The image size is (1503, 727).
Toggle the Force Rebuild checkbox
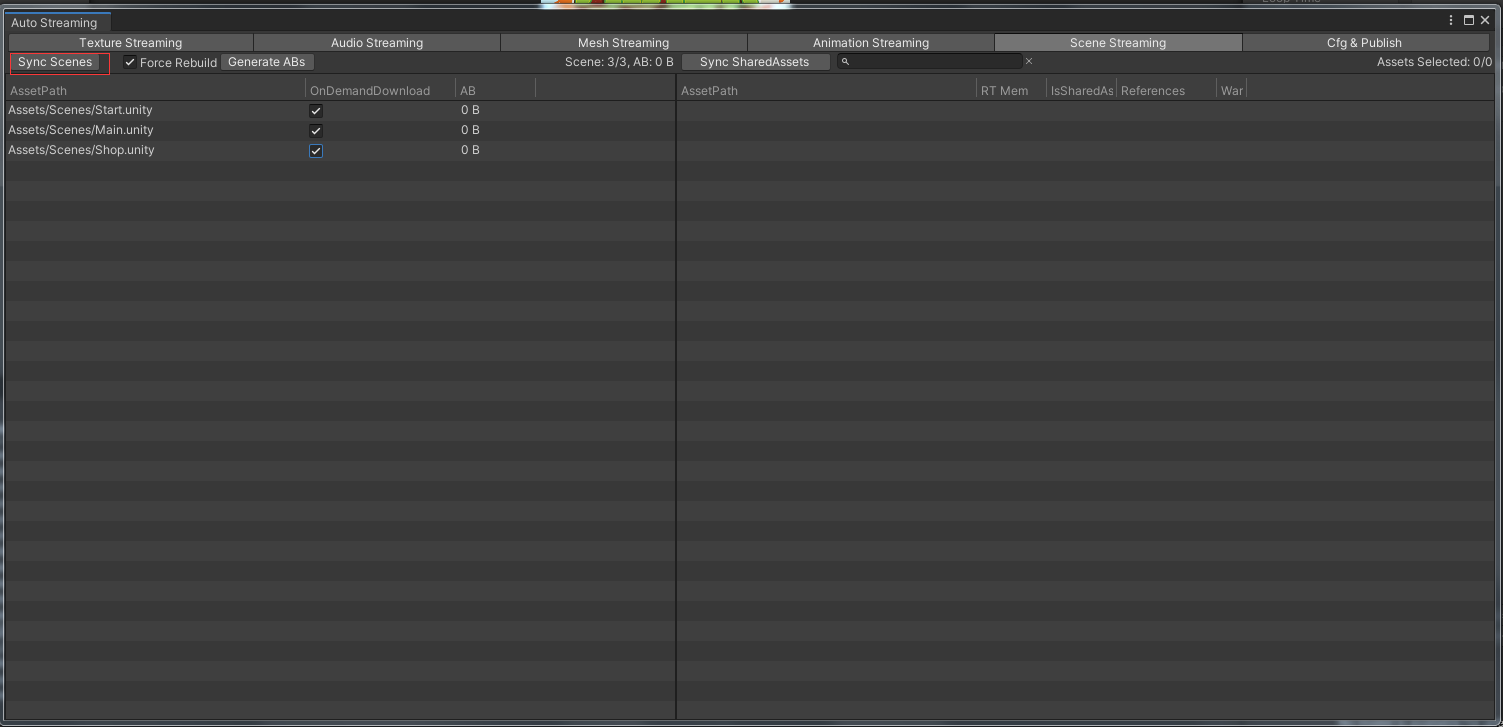(130, 62)
